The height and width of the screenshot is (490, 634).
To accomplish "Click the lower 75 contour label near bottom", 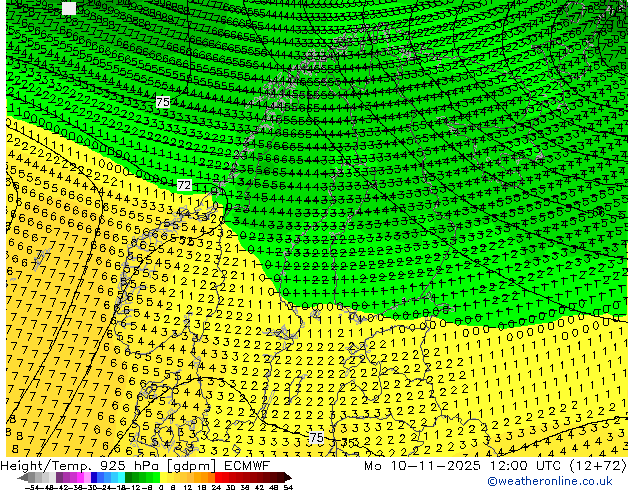I will click(x=316, y=438).
